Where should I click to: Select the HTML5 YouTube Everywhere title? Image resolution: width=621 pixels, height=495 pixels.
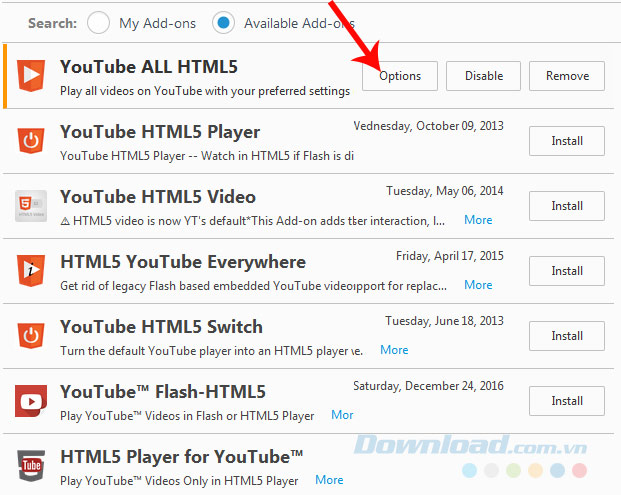tap(183, 262)
